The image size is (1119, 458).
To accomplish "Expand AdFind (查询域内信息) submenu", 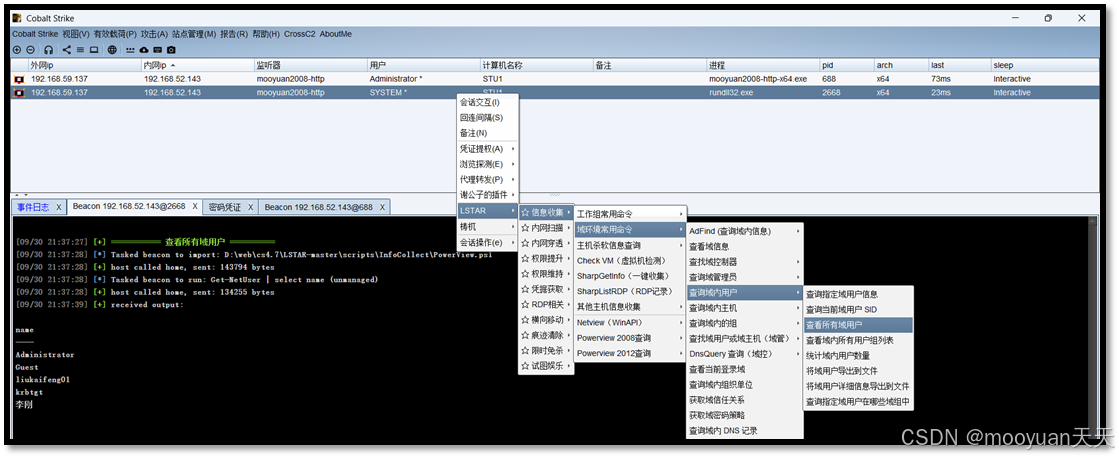I will 745,231.
